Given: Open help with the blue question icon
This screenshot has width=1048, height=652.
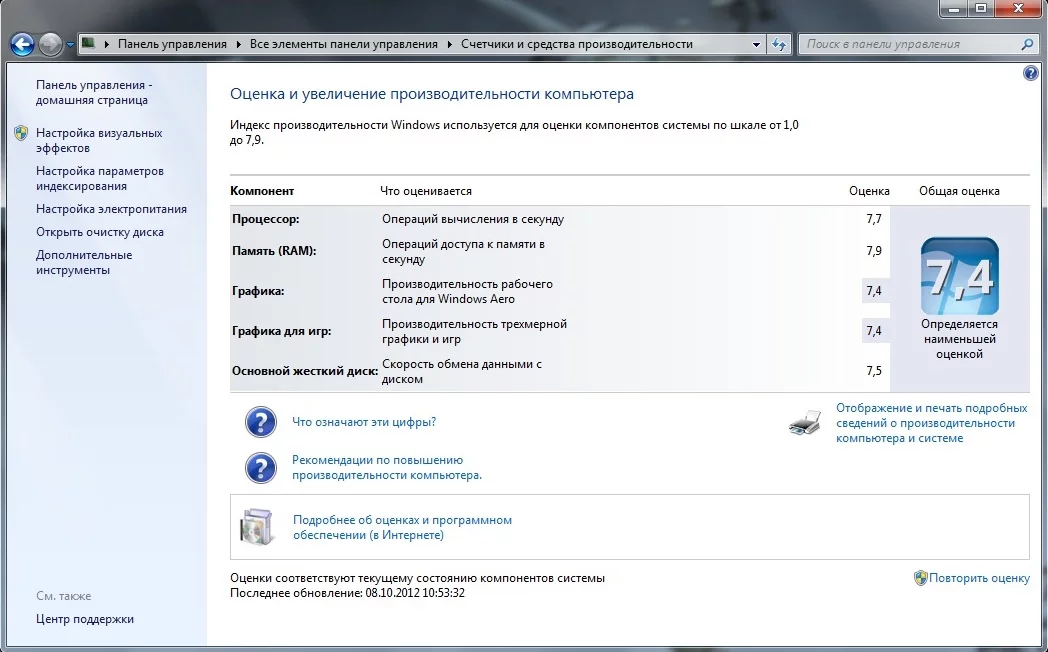Looking at the screenshot, I should click(1030, 73).
